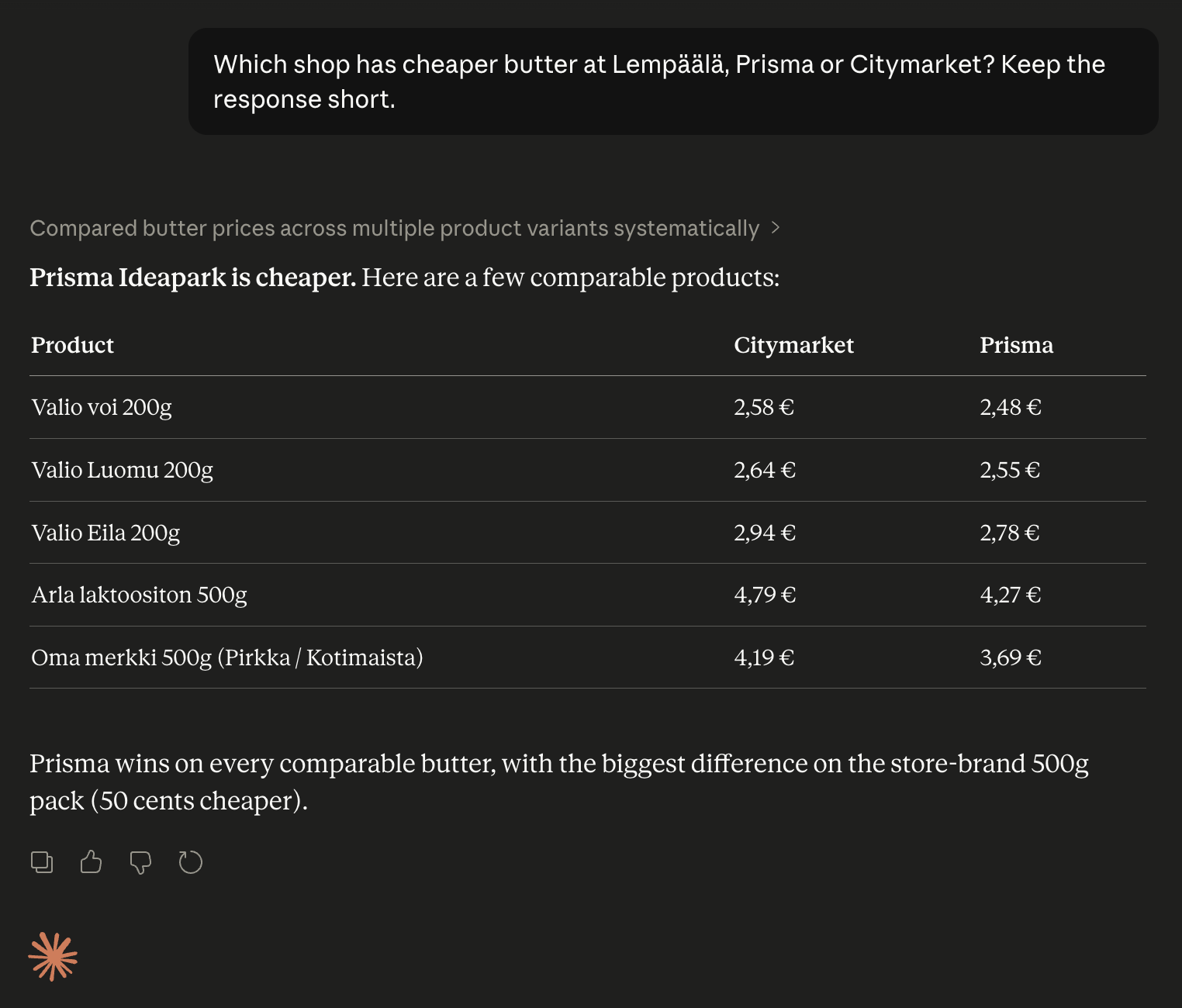The width and height of the screenshot is (1182, 1008).
Task: Select the user message about Lempäälä butter
Action: click(x=673, y=81)
